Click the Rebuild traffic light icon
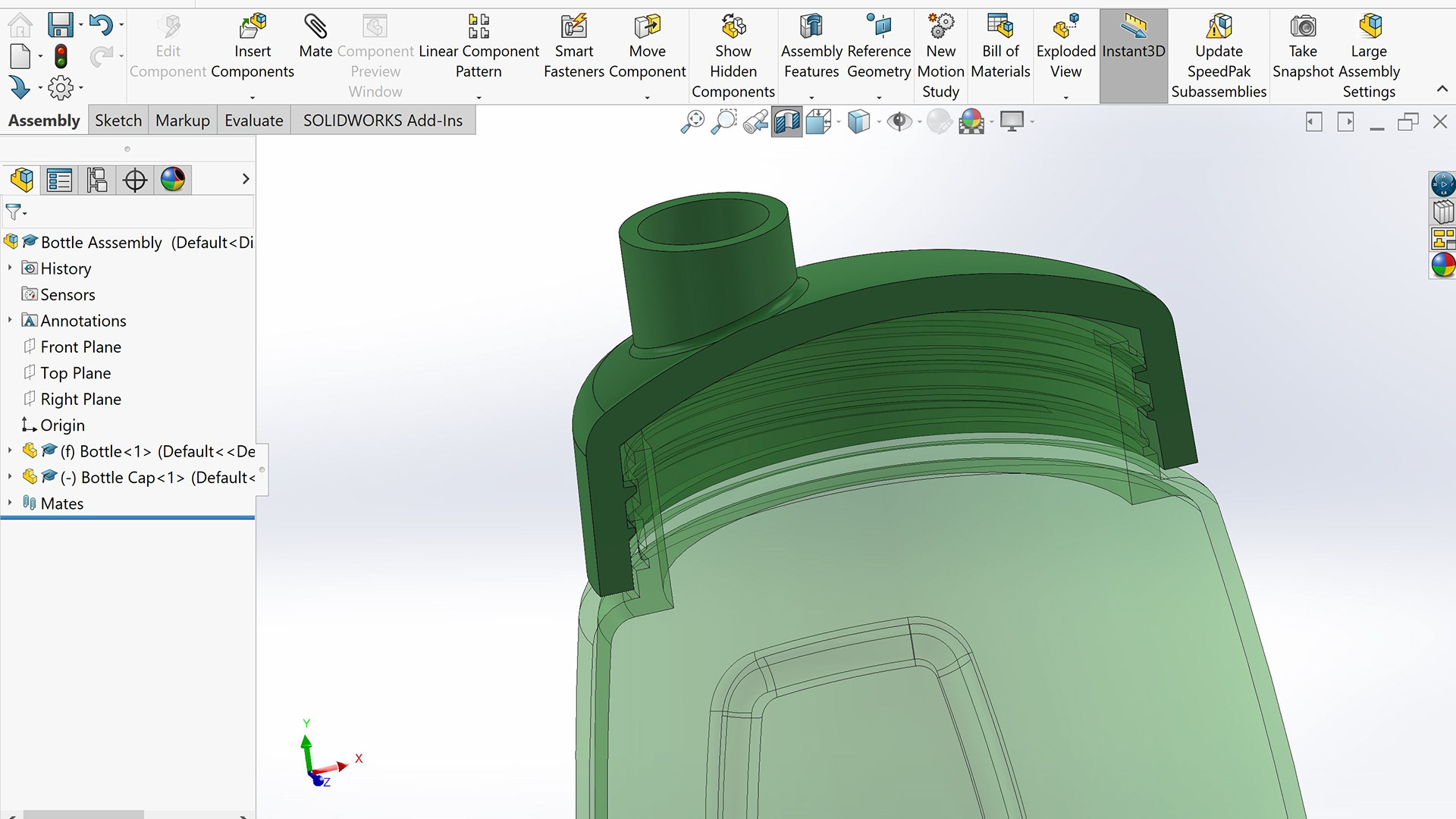Viewport: 1456px width, 819px height. [x=61, y=56]
